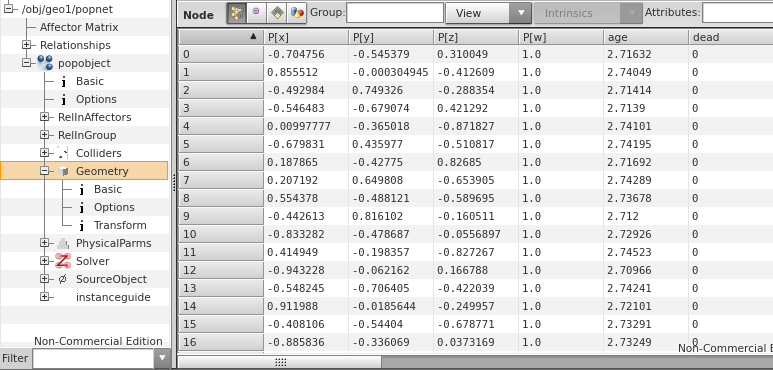This screenshot has height=370, width=773.
Task: Click the point number sort arrow header
Action: [x=221, y=37]
